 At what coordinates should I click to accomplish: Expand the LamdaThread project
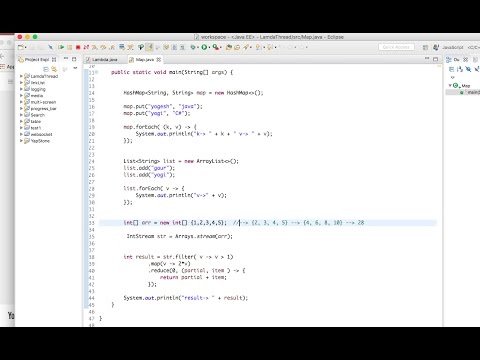click(x=21, y=76)
